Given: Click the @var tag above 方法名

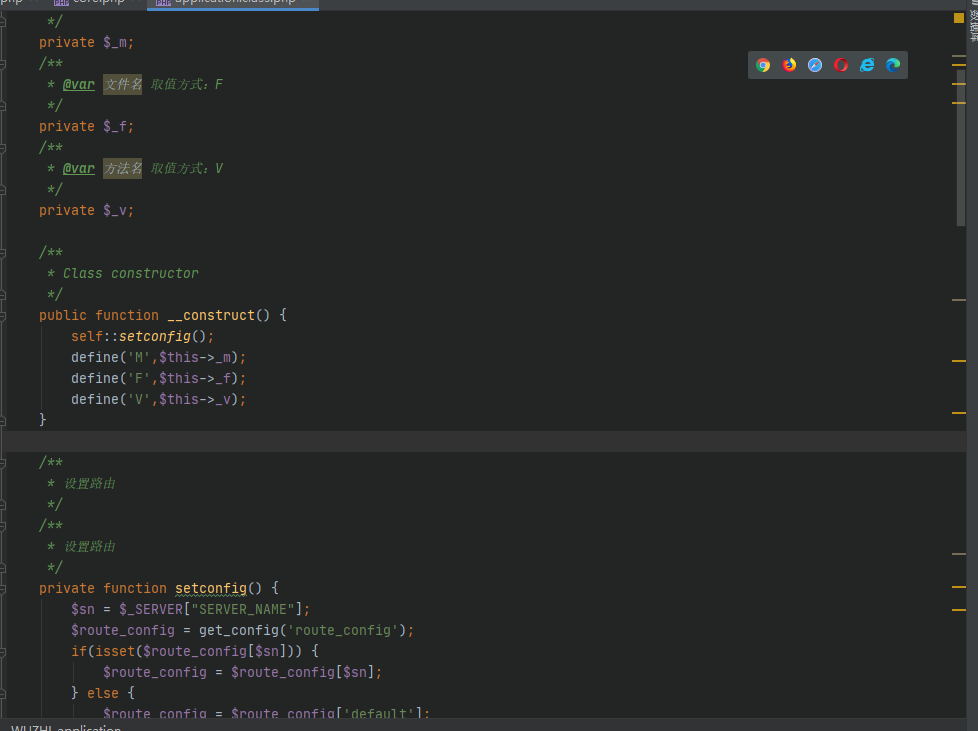Looking at the screenshot, I should [x=79, y=168].
